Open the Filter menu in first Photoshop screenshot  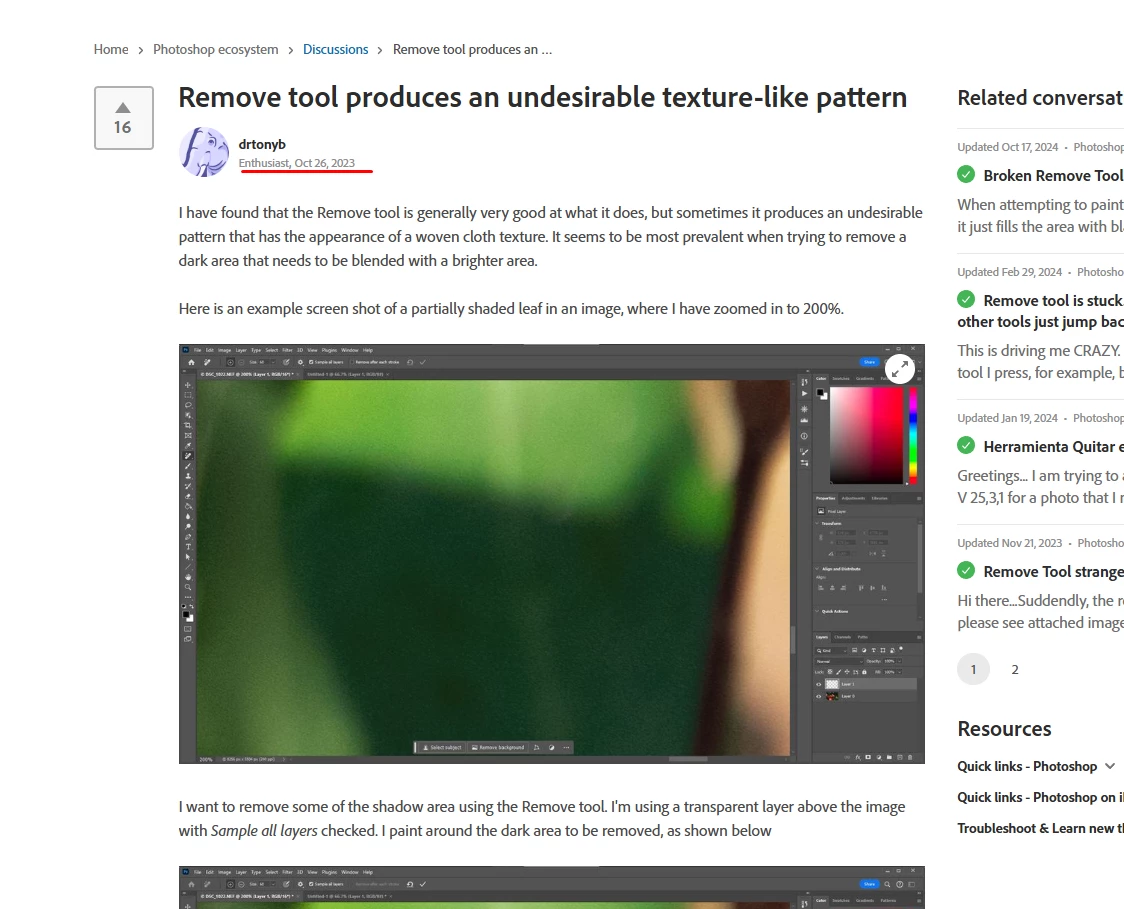287,351
